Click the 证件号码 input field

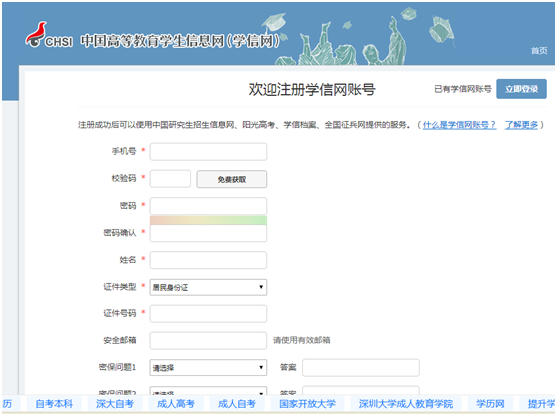pos(208,314)
